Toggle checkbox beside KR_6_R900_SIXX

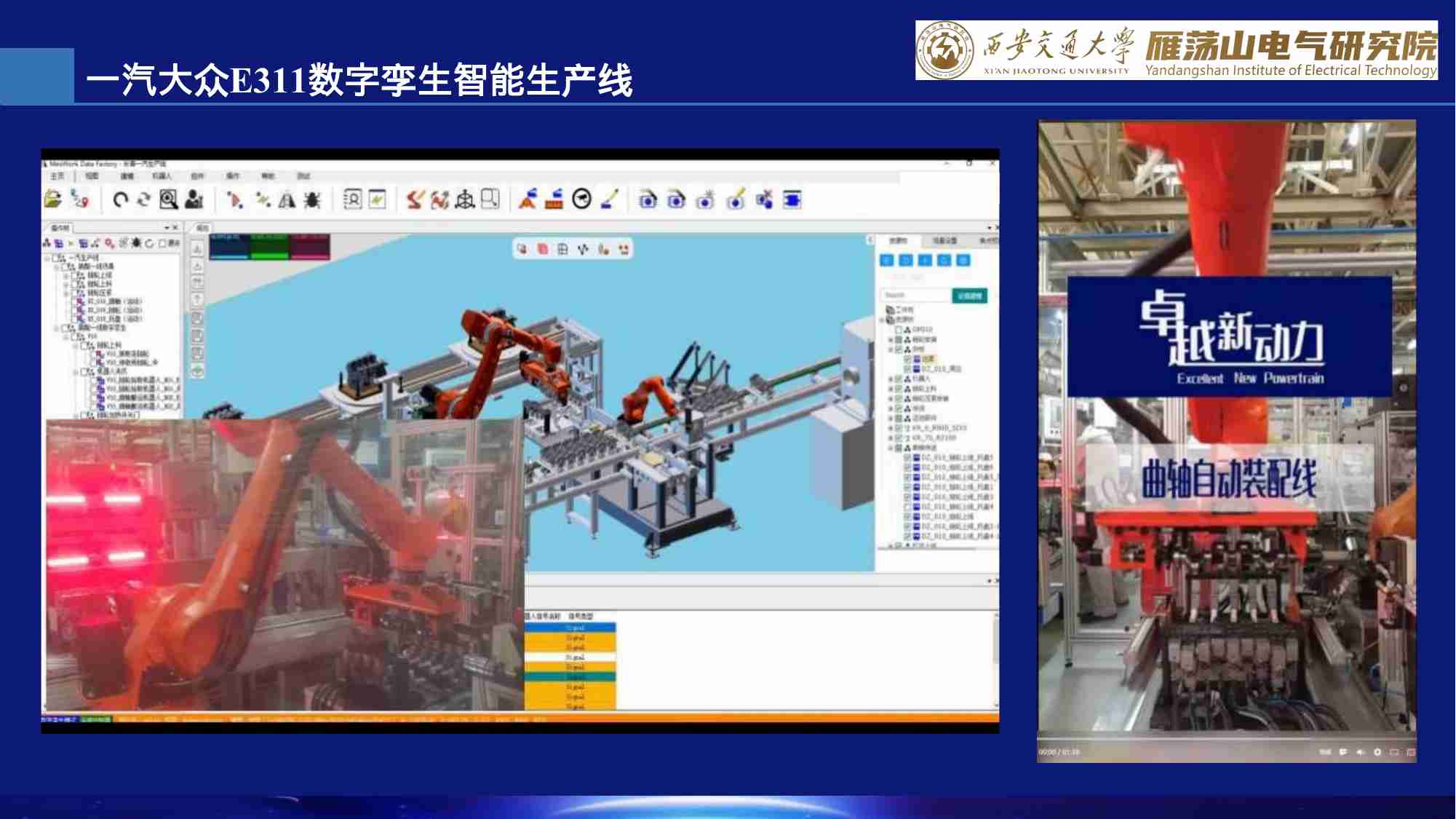(x=899, y=428)
